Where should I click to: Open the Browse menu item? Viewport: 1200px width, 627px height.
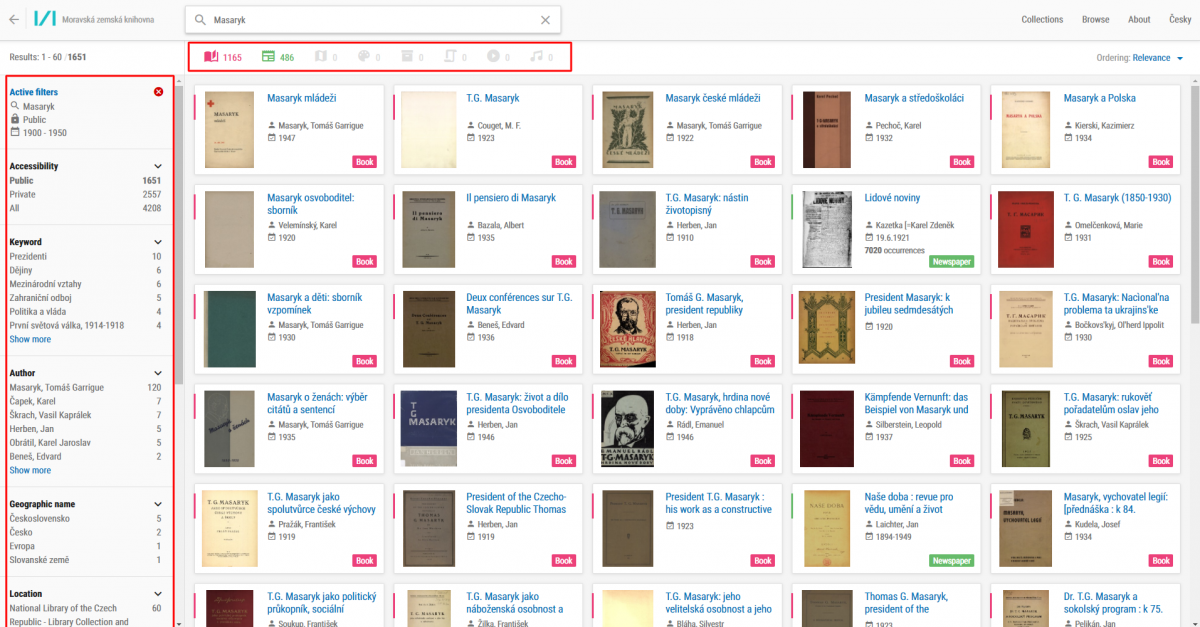pos(1095,19)
